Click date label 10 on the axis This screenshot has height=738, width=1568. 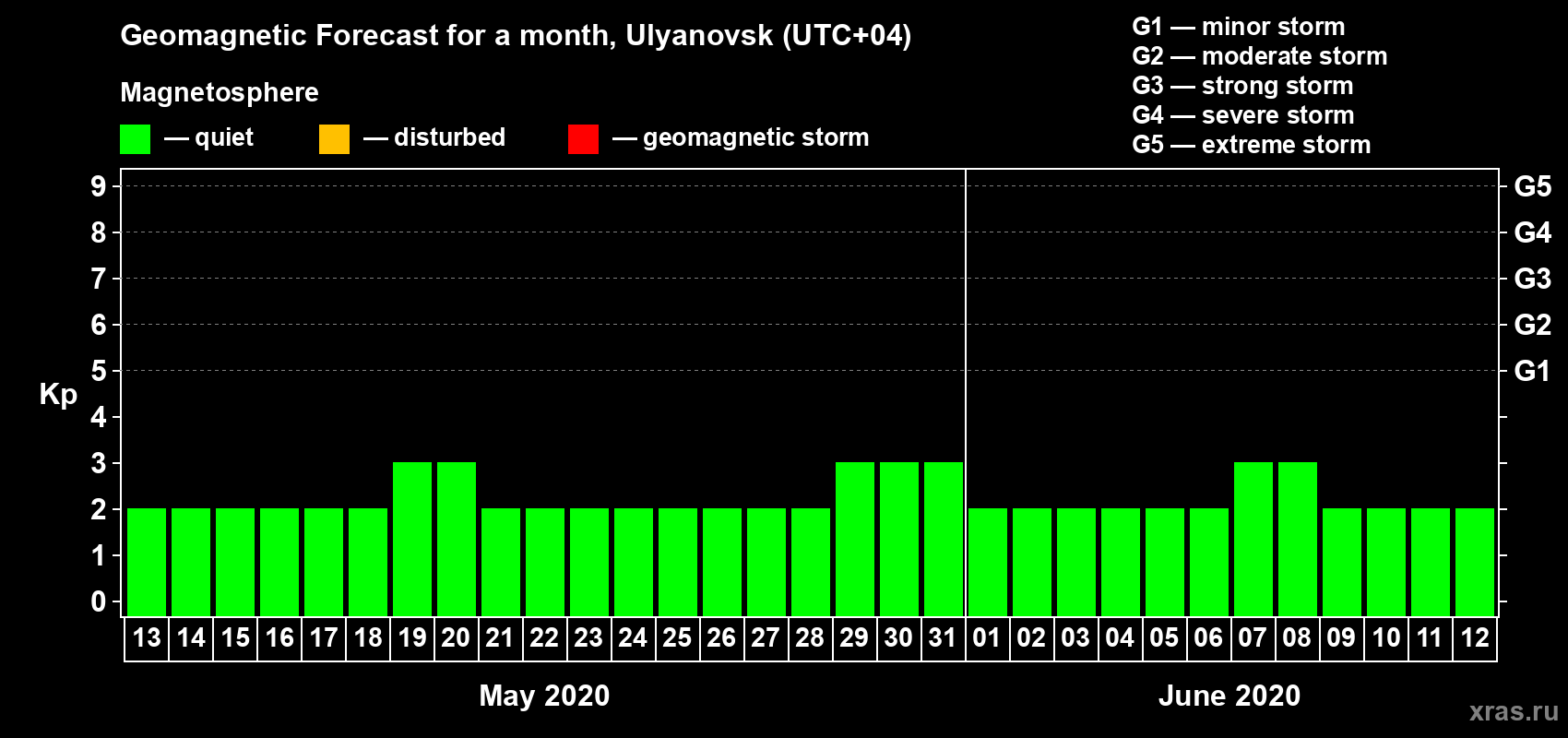click(x=1386, y=638)
